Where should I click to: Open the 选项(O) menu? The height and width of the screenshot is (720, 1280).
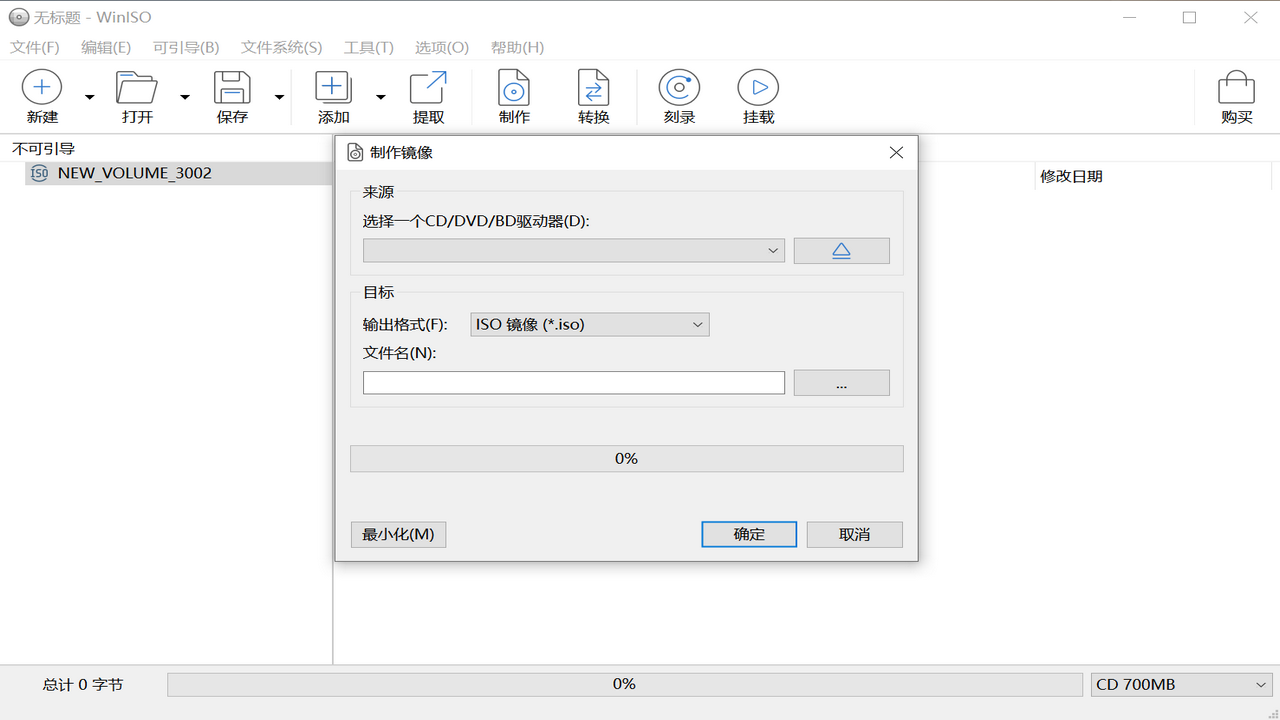441,47
